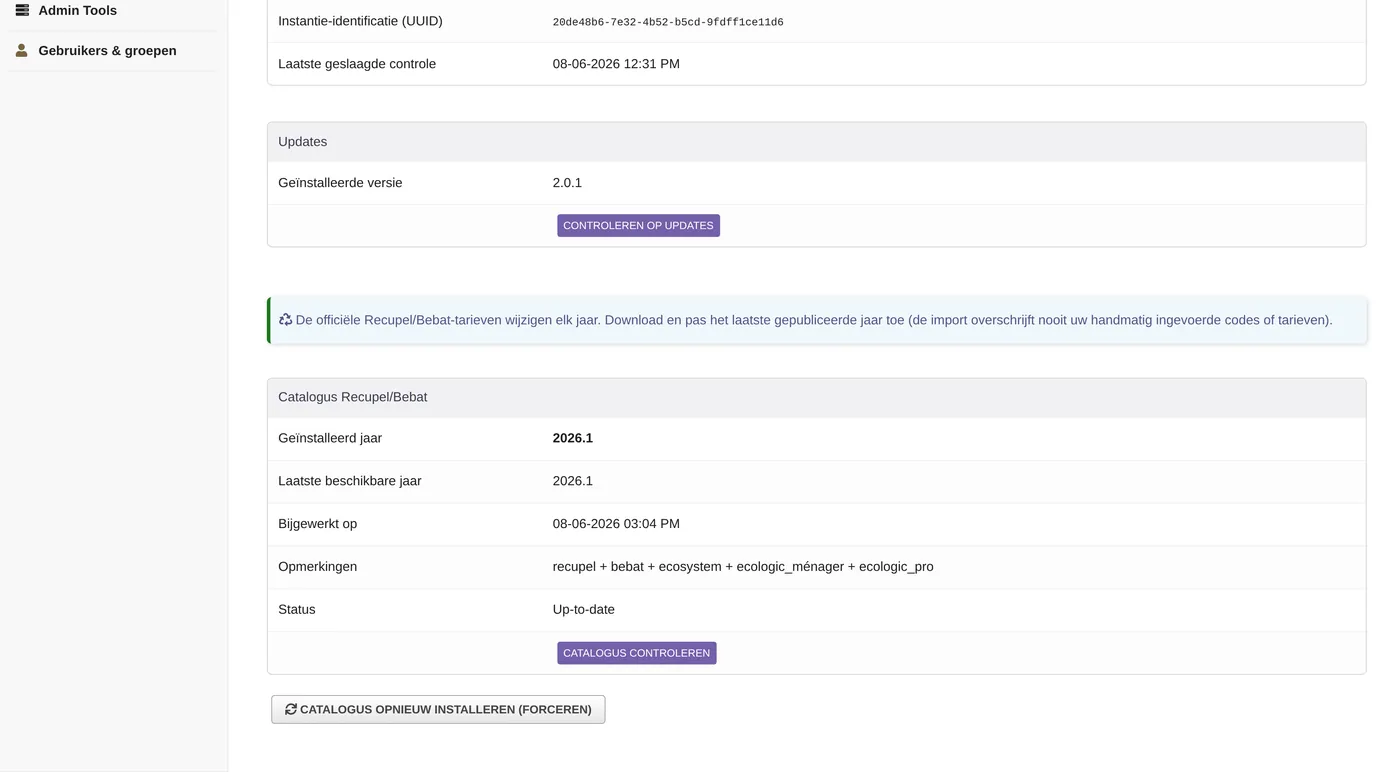1400x772 pixels.
Task: Click the Laatste geslaagde controle label
Action: [357, 64]
